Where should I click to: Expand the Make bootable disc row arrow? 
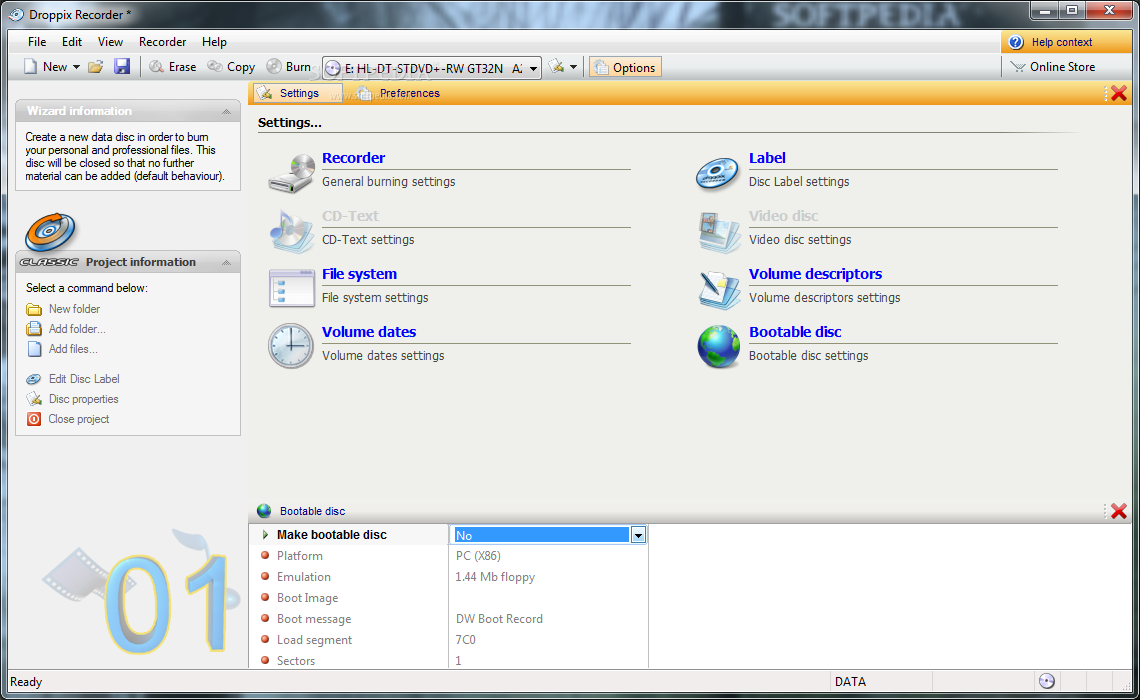tap(265, 535)
